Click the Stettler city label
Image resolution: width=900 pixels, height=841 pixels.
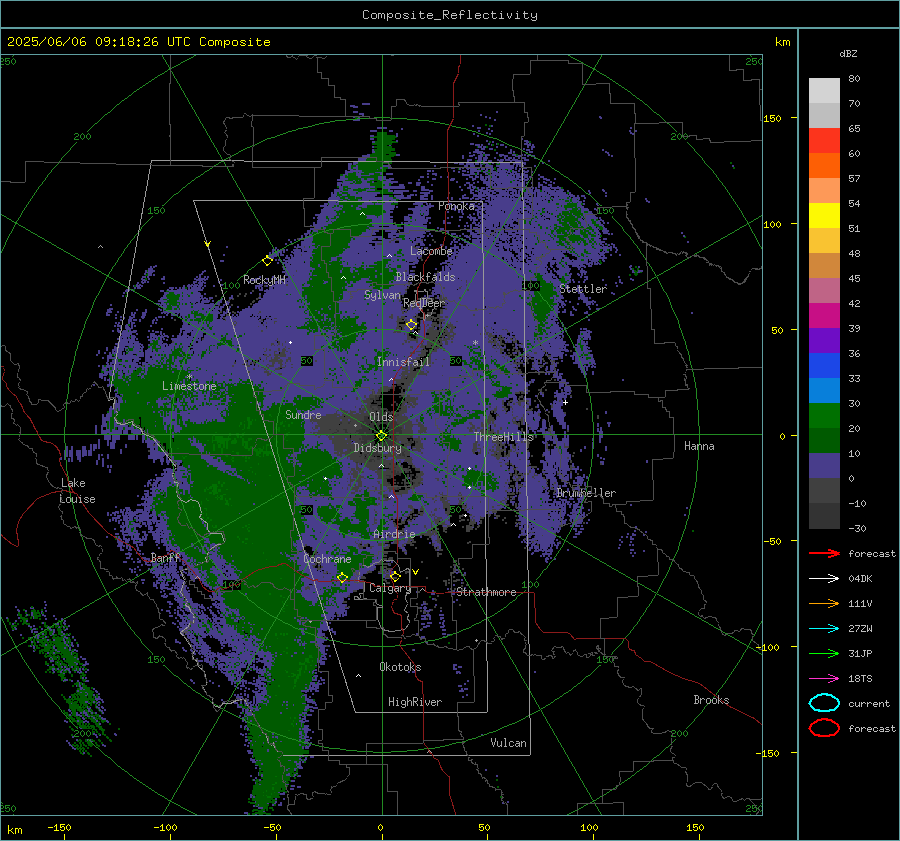pos(583,289)
